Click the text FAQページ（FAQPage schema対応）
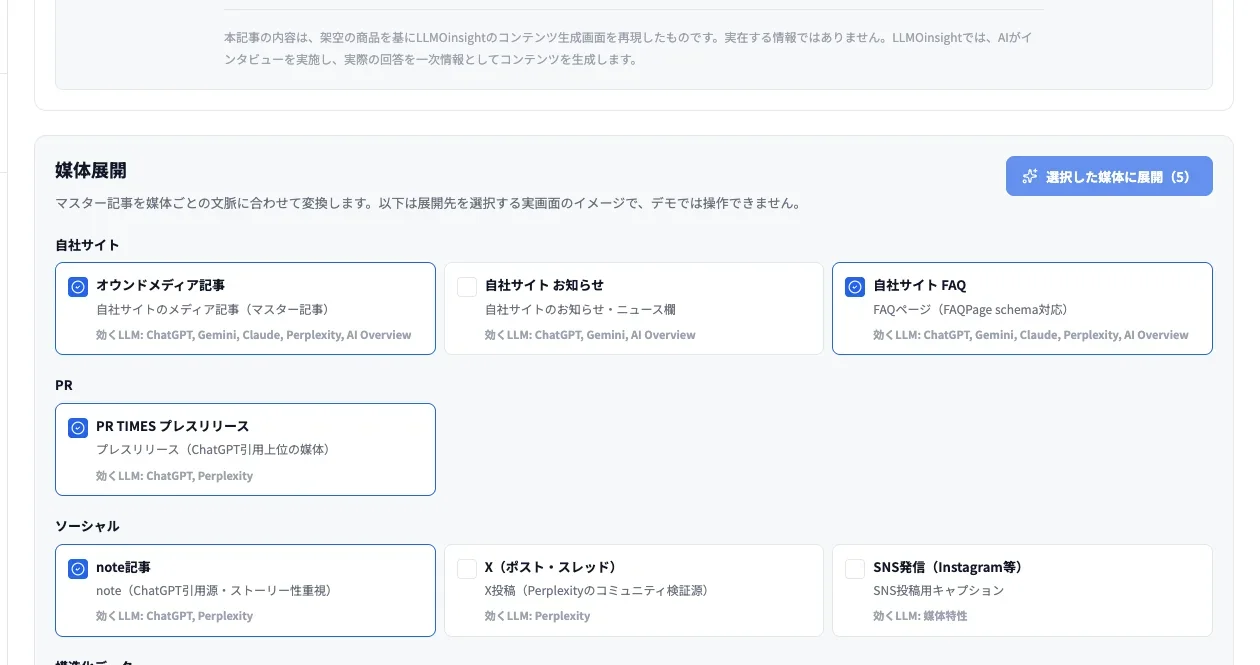The width and height of the screenshot is (1260, 665). coord(971,310)
